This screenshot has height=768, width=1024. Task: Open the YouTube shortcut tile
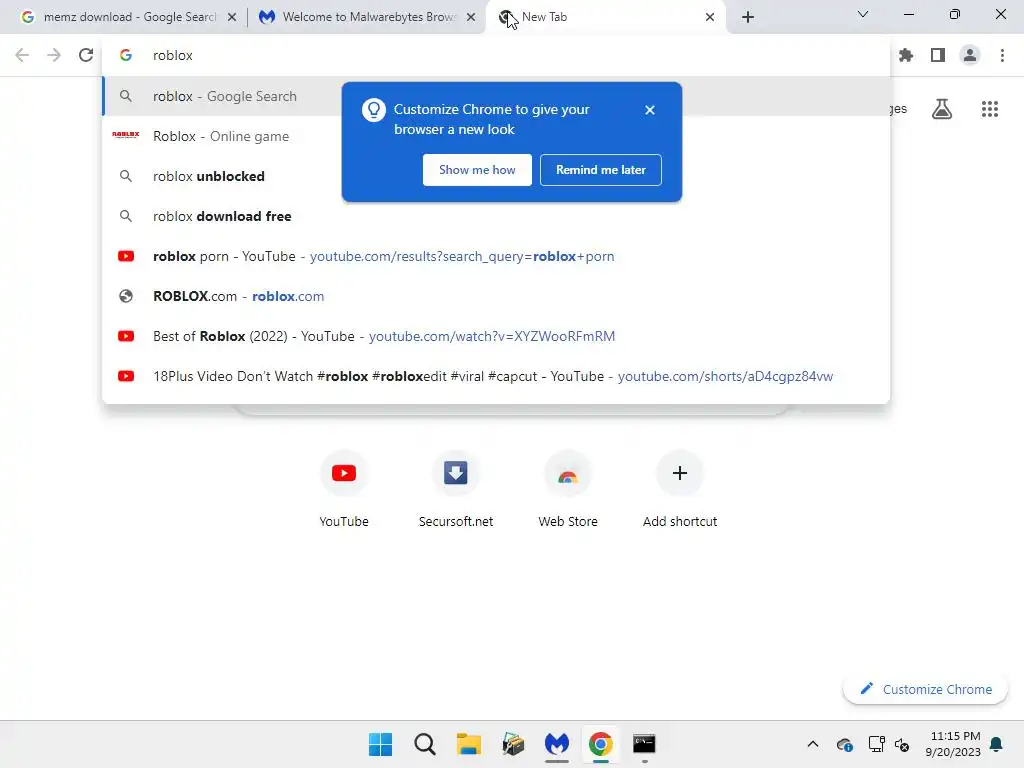point(344,490)
